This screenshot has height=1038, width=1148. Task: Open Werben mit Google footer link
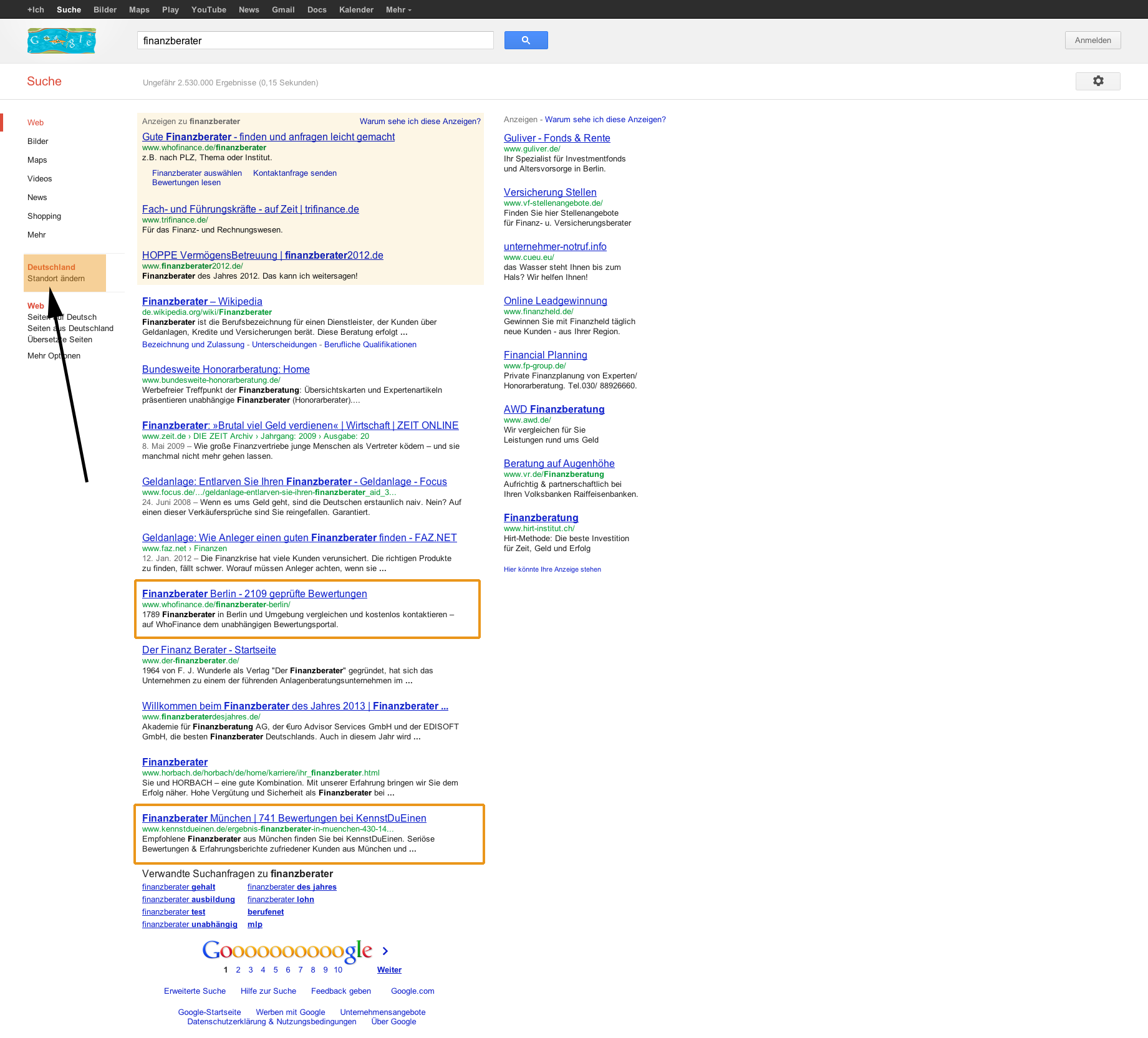[x=291, y=1012]
